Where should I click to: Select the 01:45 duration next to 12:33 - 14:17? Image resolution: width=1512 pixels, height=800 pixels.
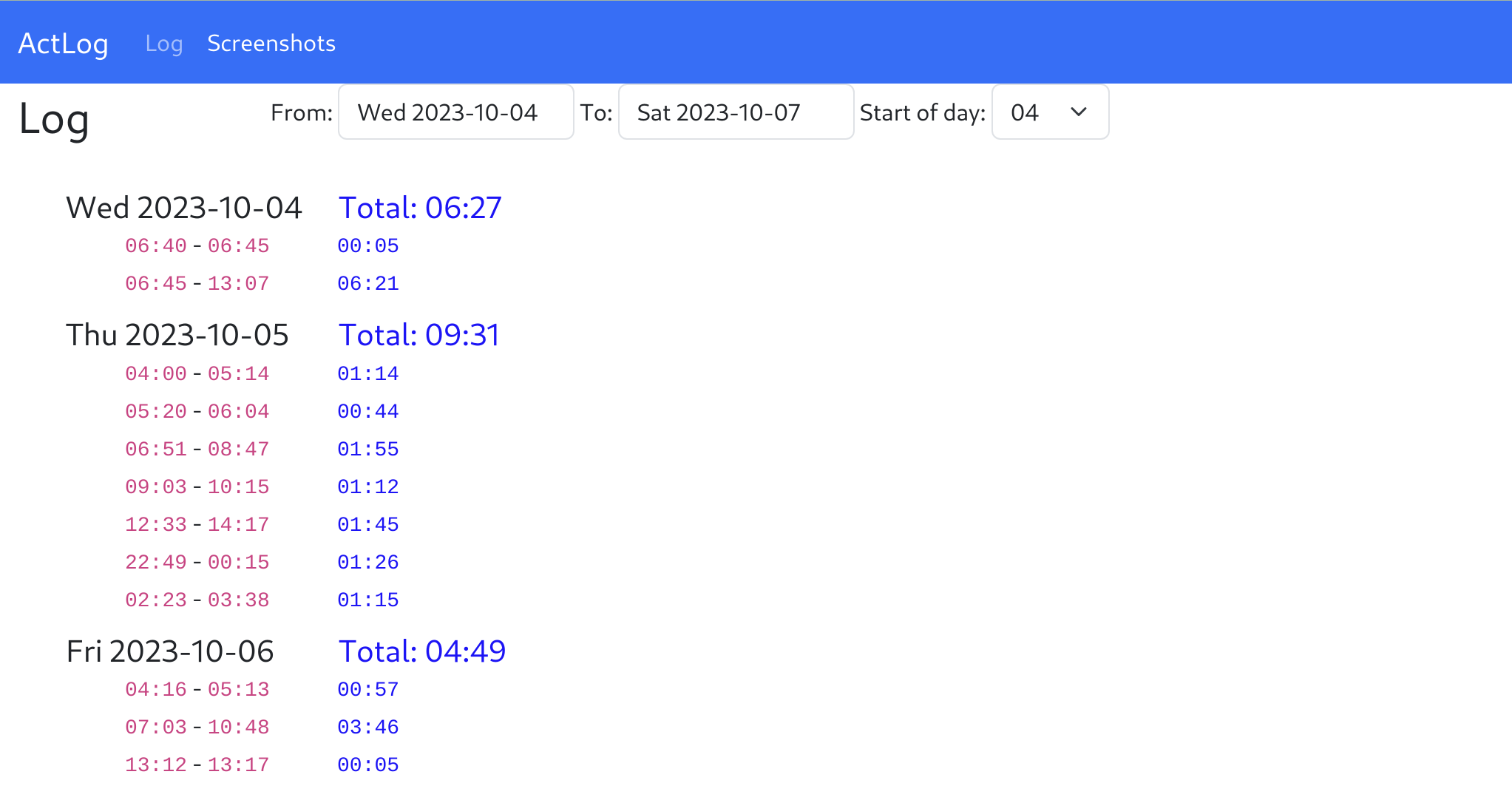[x=367, y=524]
